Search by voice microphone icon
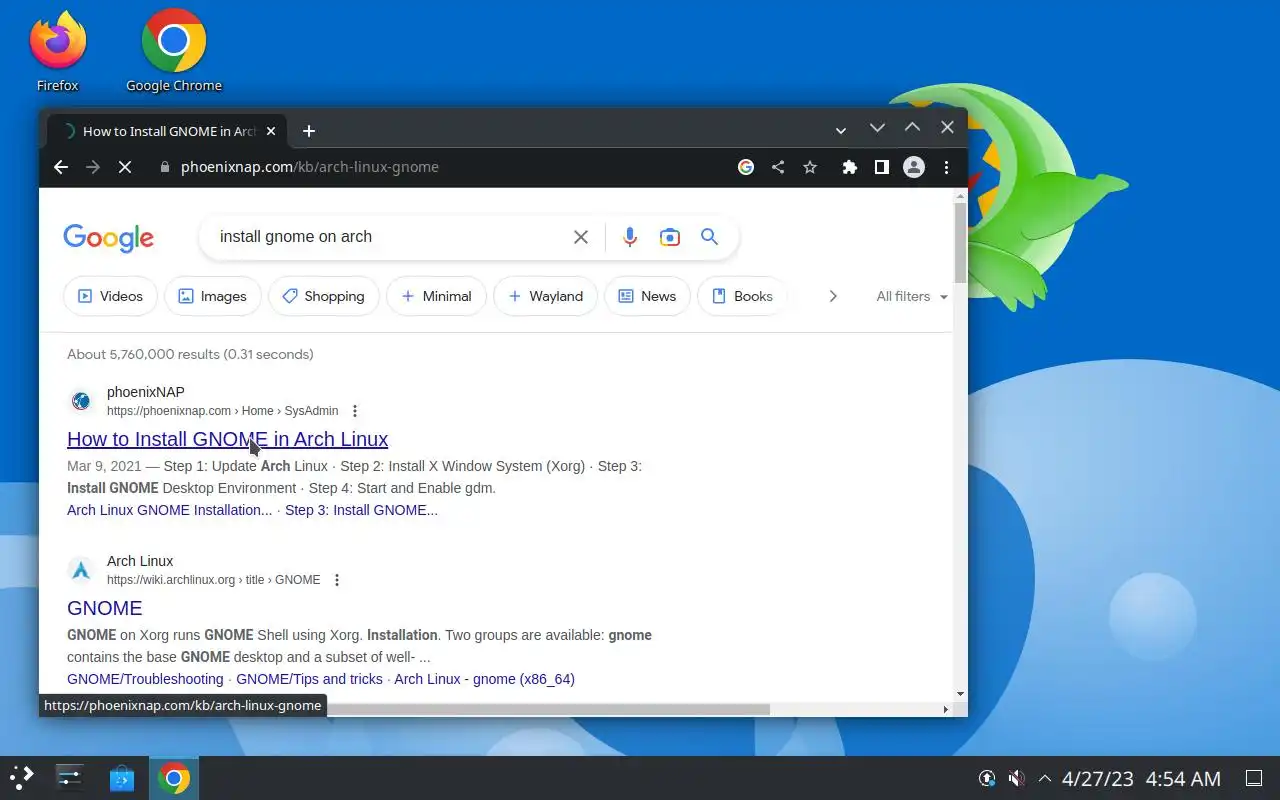 629,237
